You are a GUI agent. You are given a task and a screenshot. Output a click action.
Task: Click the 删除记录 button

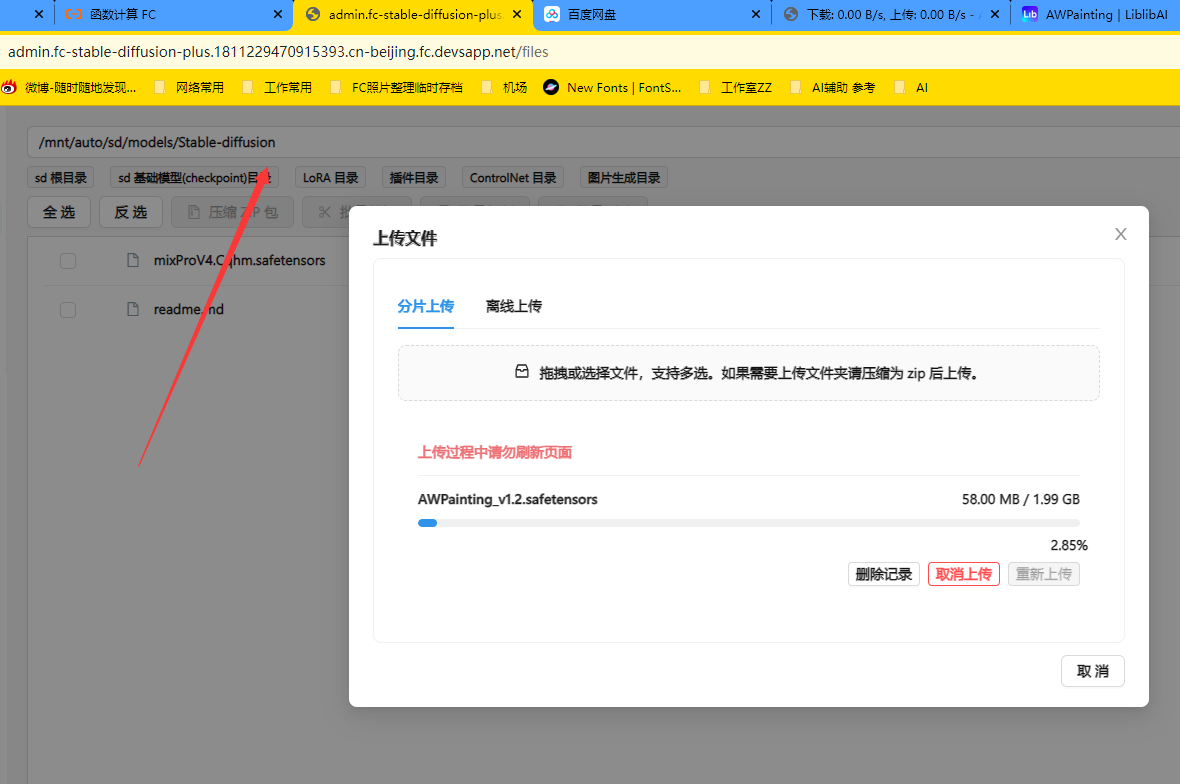[x=883, y=574]
